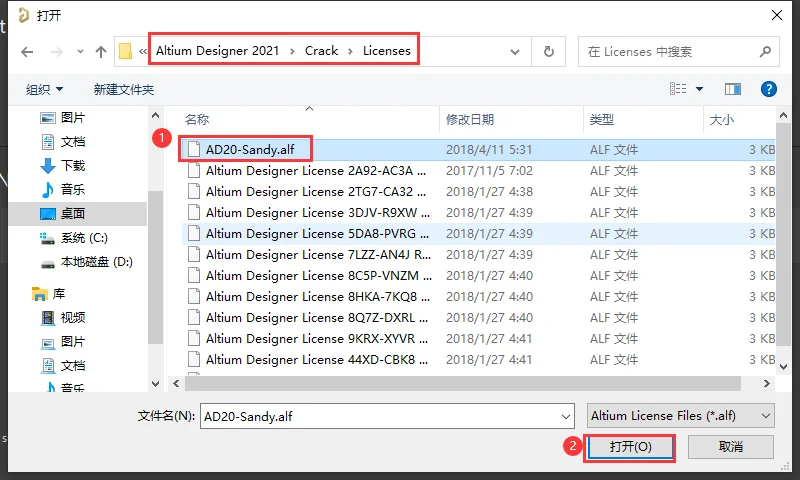Image resolution: width=800 pixels, height=480 pixels.
Task: Select license file 8Q7Z-DXRL
Action: pos(478,317)
